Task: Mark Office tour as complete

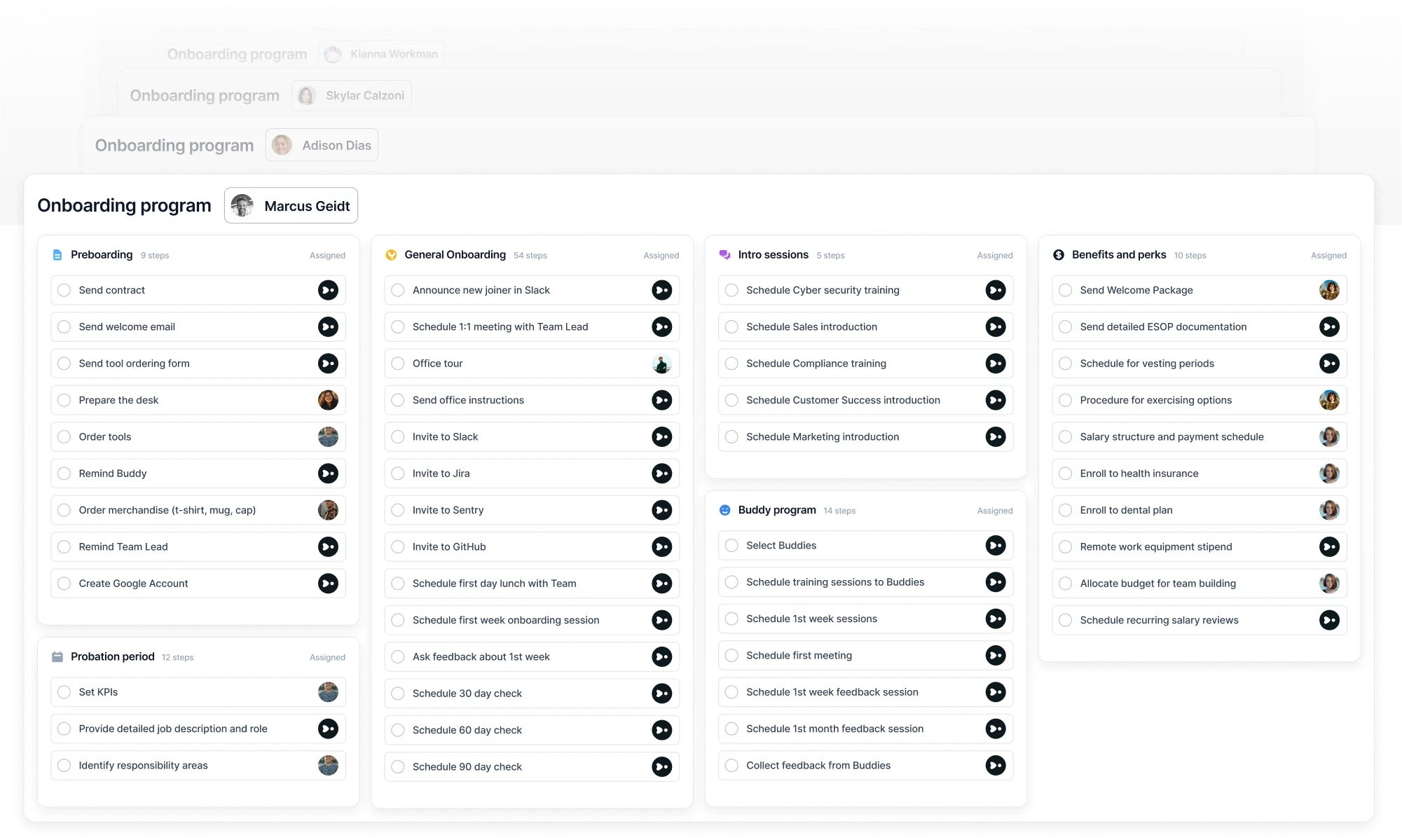Action: [x=398, y=364]
